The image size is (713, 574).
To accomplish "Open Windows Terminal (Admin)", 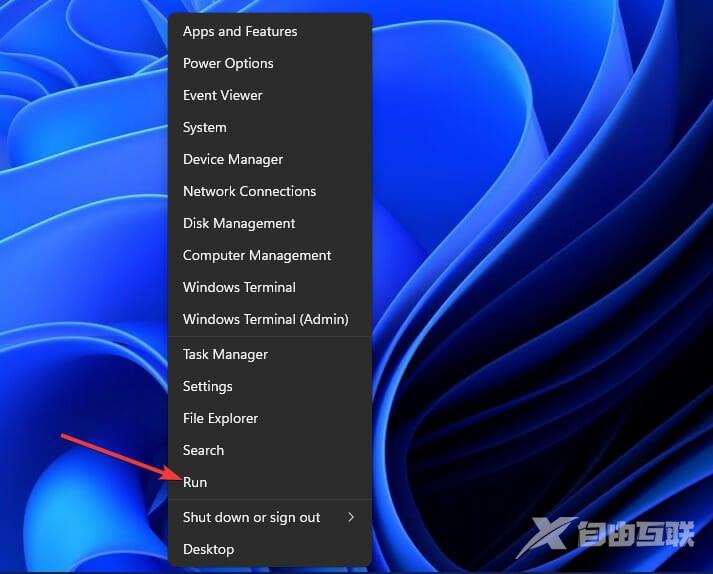I will coord(265,319).
